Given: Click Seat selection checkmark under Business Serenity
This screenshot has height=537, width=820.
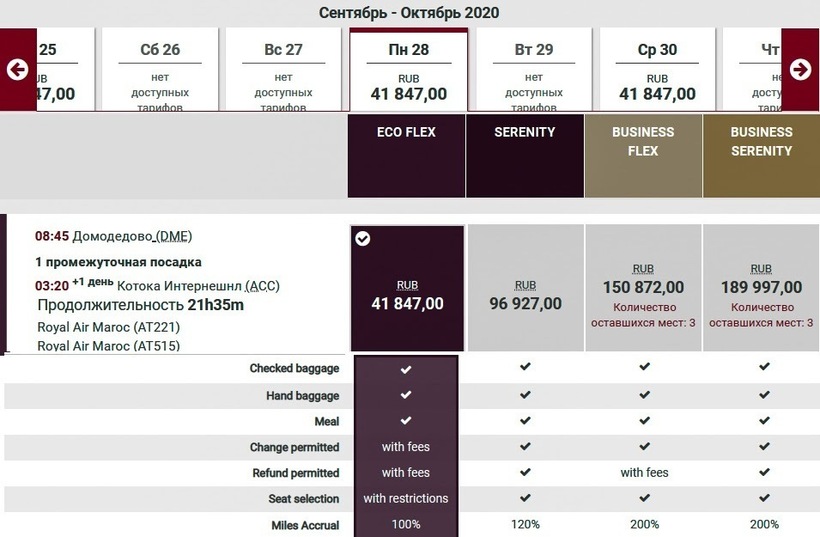Looking at the screenshot, I should coord(763,497).
